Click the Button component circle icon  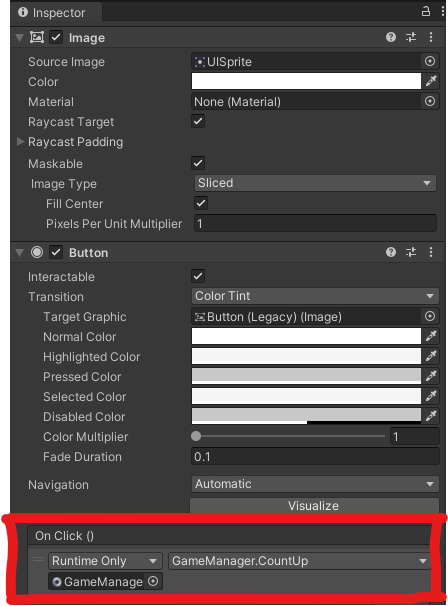pyautogui.click(x=37, y=252)
